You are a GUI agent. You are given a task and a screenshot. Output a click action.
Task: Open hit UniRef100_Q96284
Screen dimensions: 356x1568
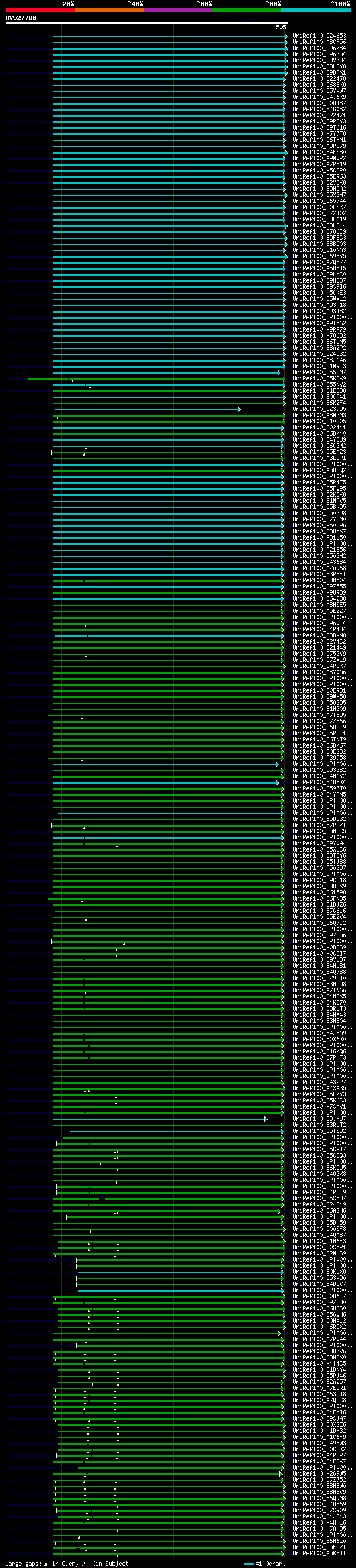(319, 48)
